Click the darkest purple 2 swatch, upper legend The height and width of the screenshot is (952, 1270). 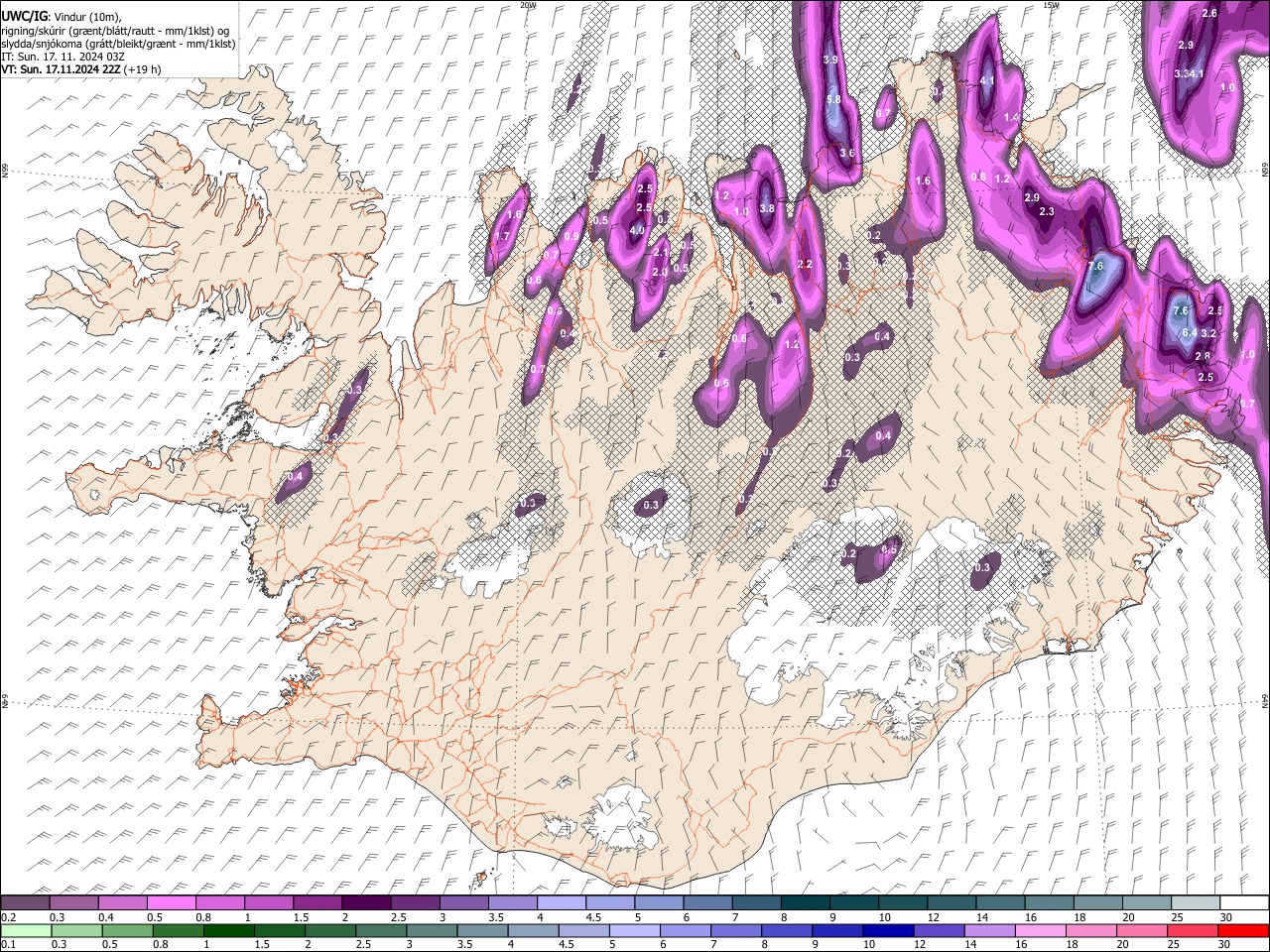pos(366,903)
